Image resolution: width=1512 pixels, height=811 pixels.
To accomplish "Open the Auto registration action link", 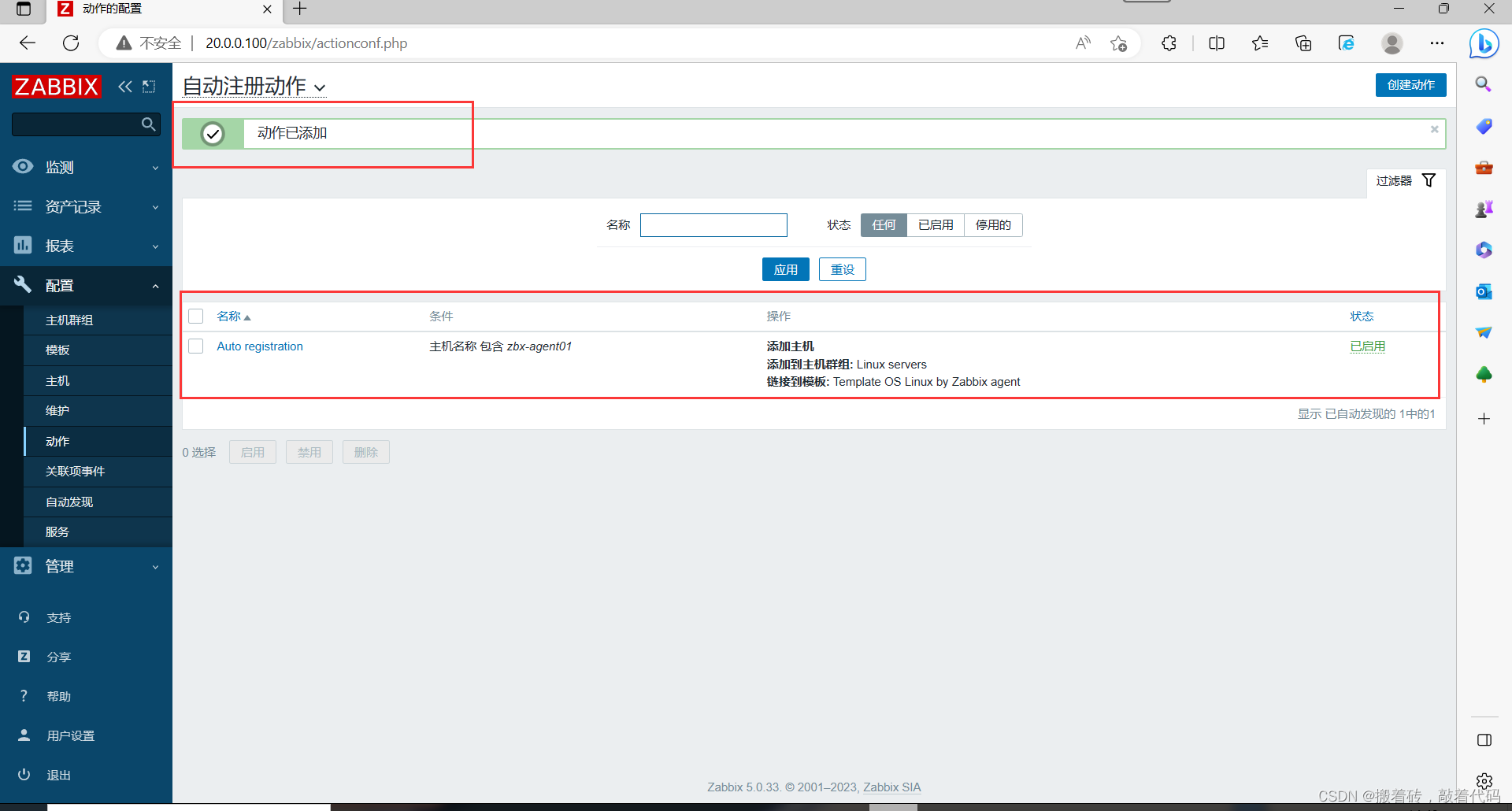I will [x=260, y=346].
